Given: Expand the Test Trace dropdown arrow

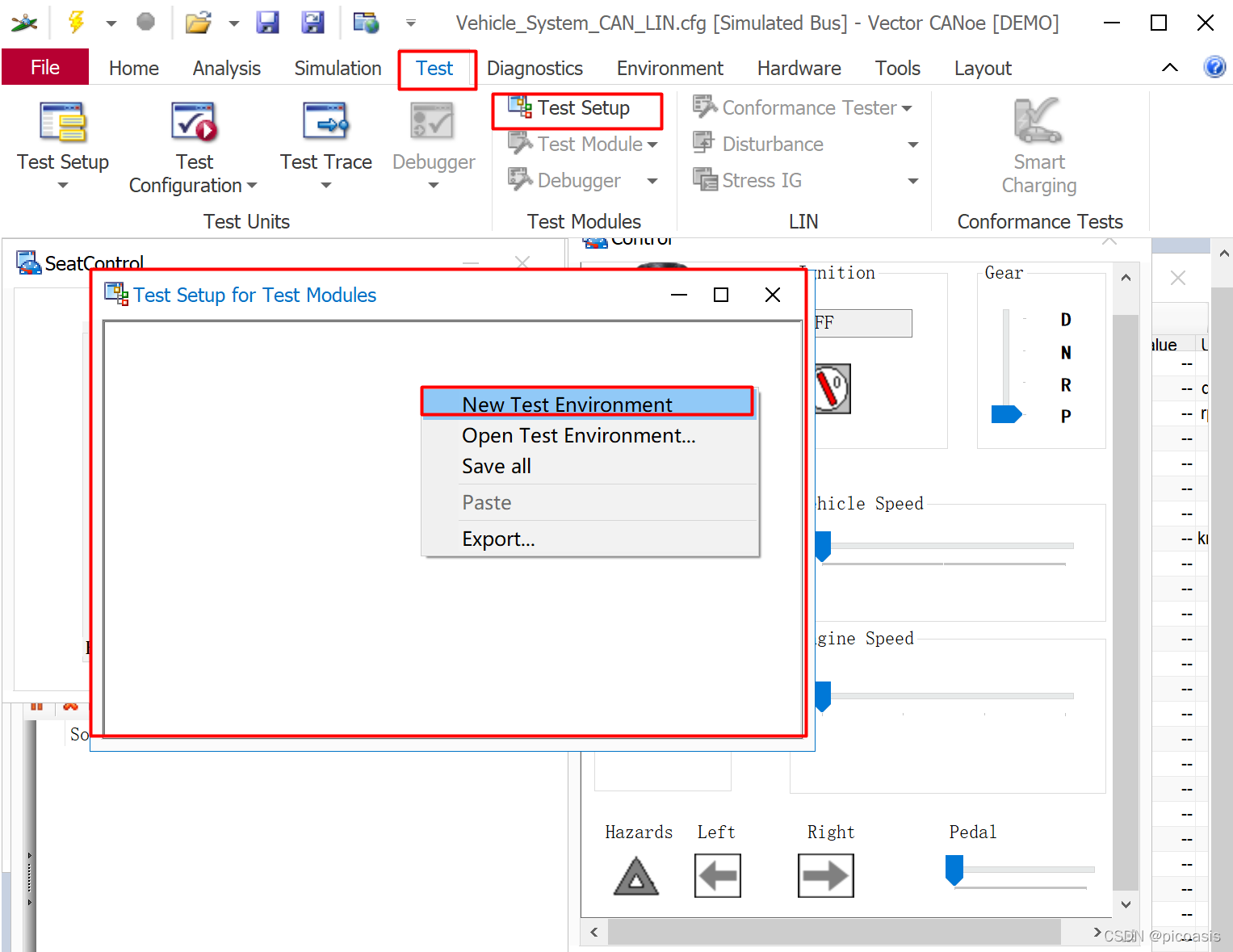Looking at the screenshot, I should pyautogui.click(x=326, y=186).
